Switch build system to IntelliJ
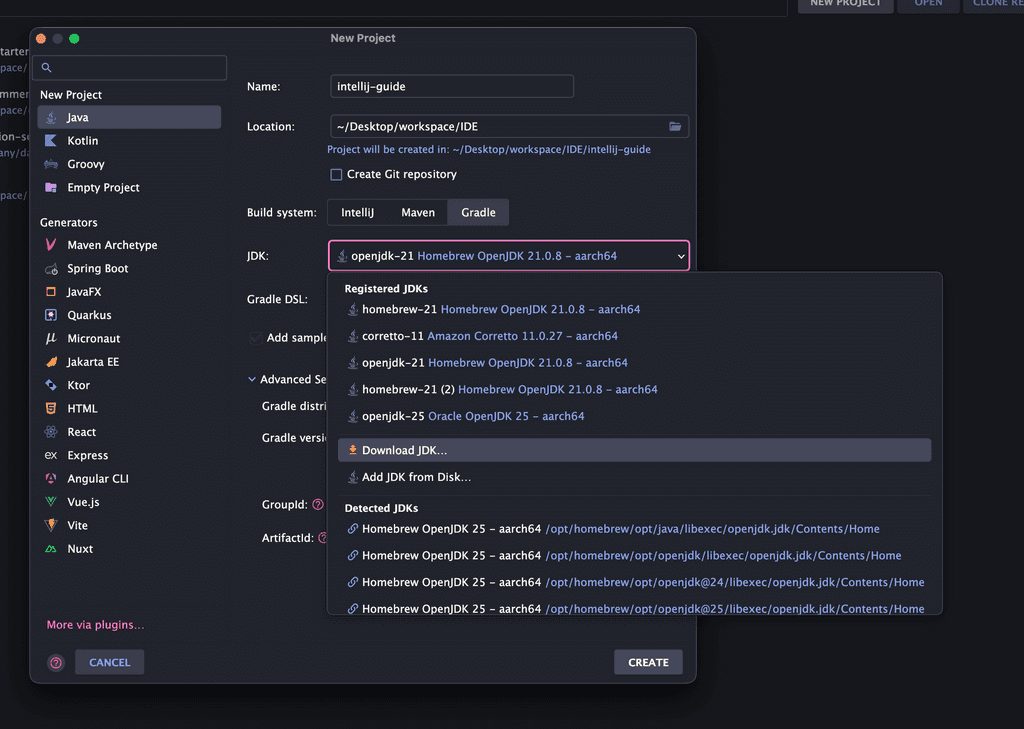Screen dimensions: 1024x729 coord(357,213)
